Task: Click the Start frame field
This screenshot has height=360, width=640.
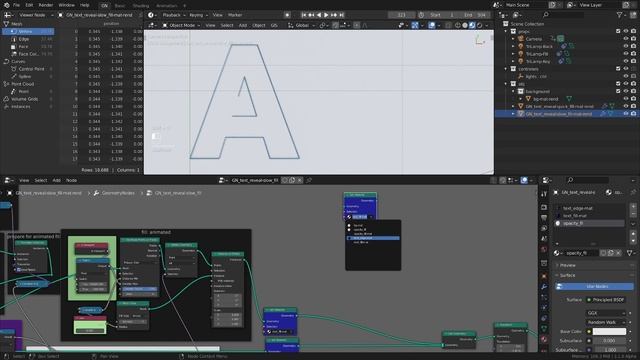Action: [442, 15]
